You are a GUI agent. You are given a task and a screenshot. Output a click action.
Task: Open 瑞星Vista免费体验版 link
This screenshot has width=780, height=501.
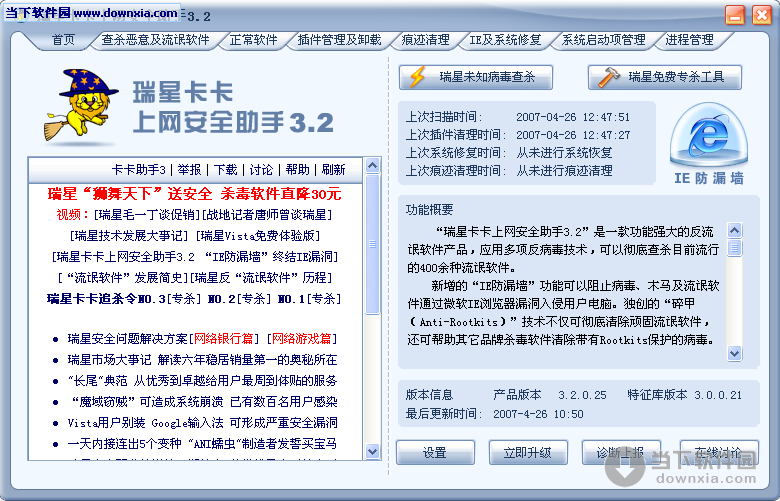(x=258, y=235)
